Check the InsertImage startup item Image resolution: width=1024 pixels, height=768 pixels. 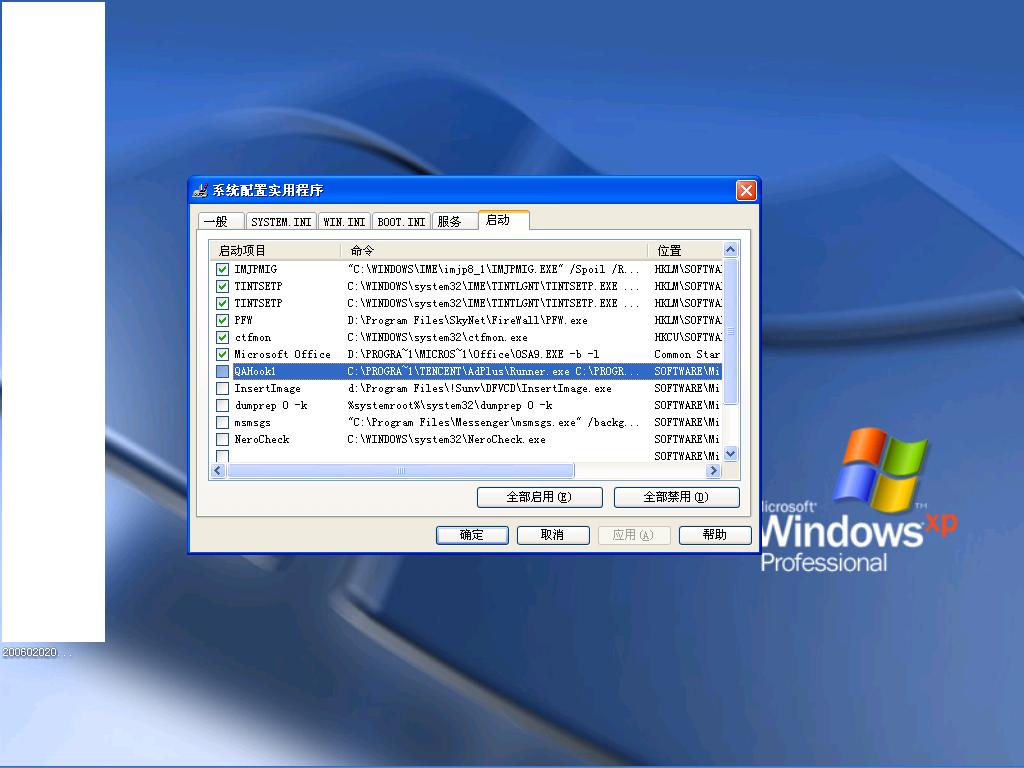222,388
